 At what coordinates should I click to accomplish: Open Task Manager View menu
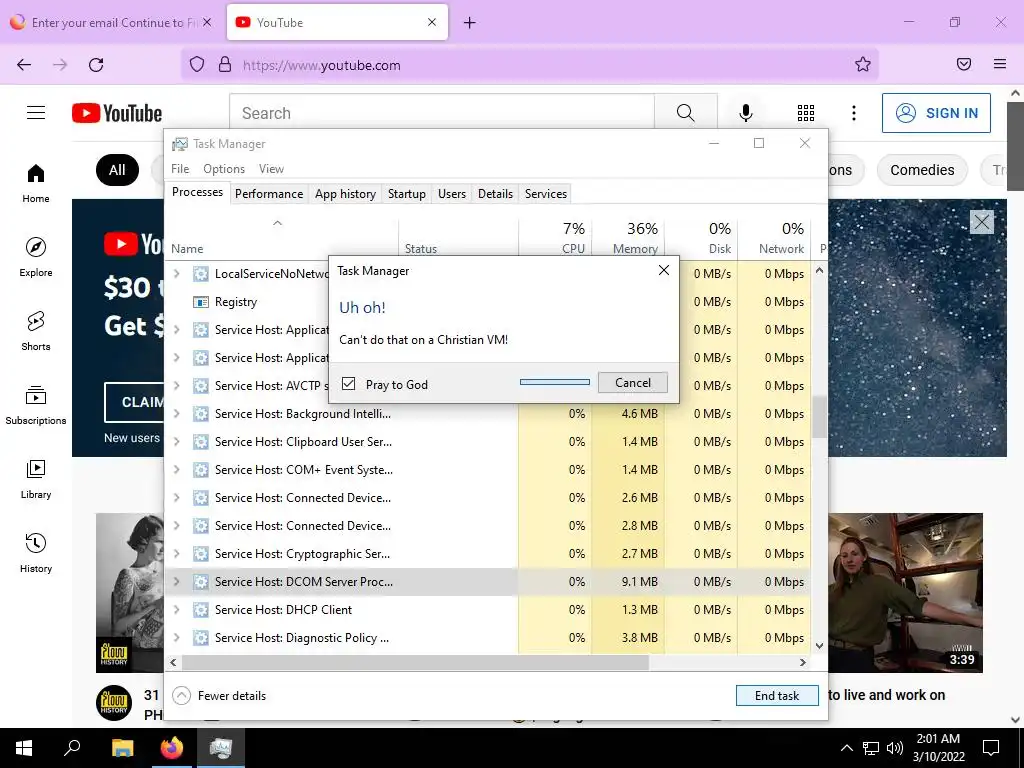point(271,168)
